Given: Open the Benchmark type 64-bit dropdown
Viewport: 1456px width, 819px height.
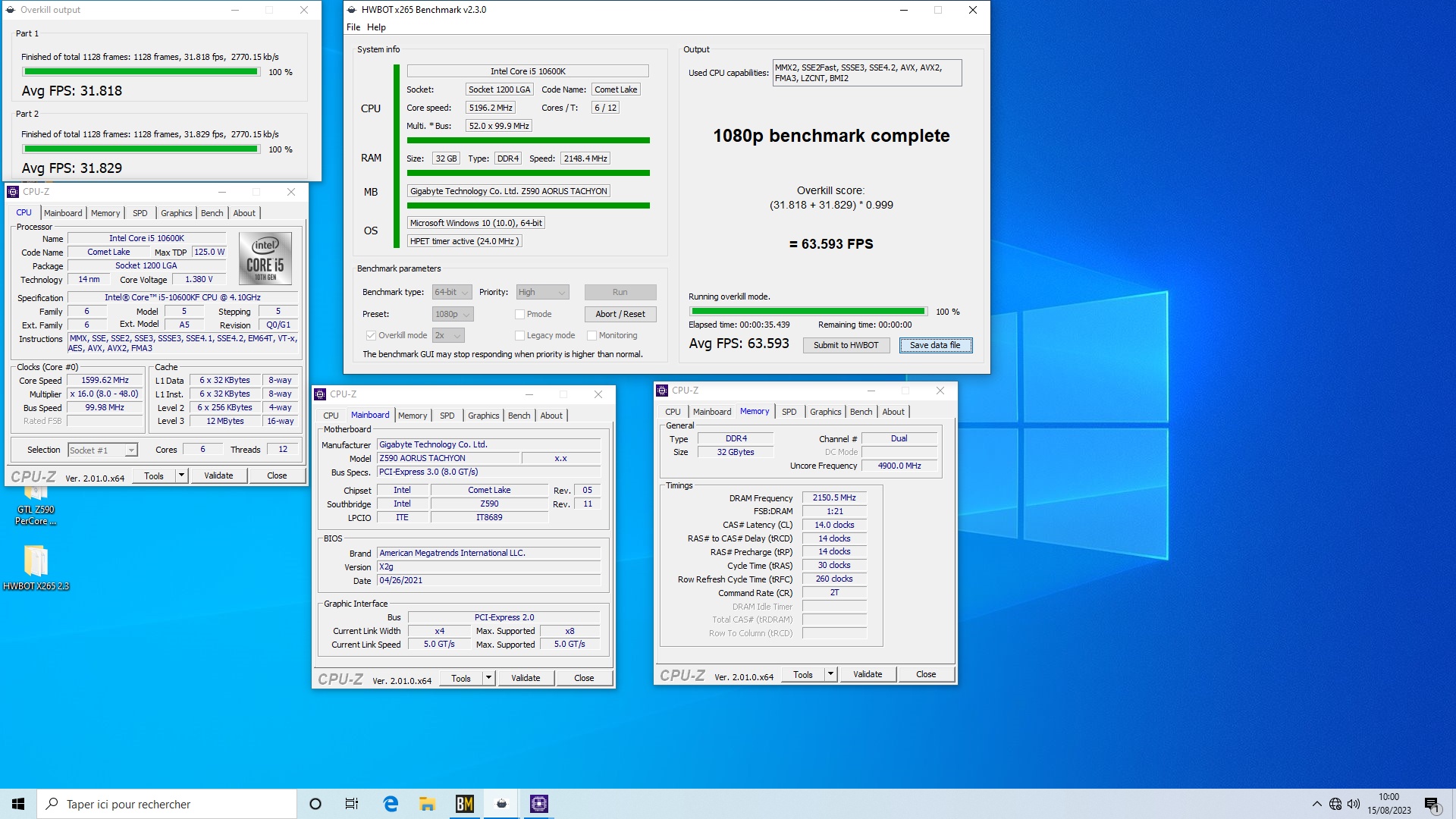Looking at the screenshot, I should pyautogui.click(x=452, y=292).
